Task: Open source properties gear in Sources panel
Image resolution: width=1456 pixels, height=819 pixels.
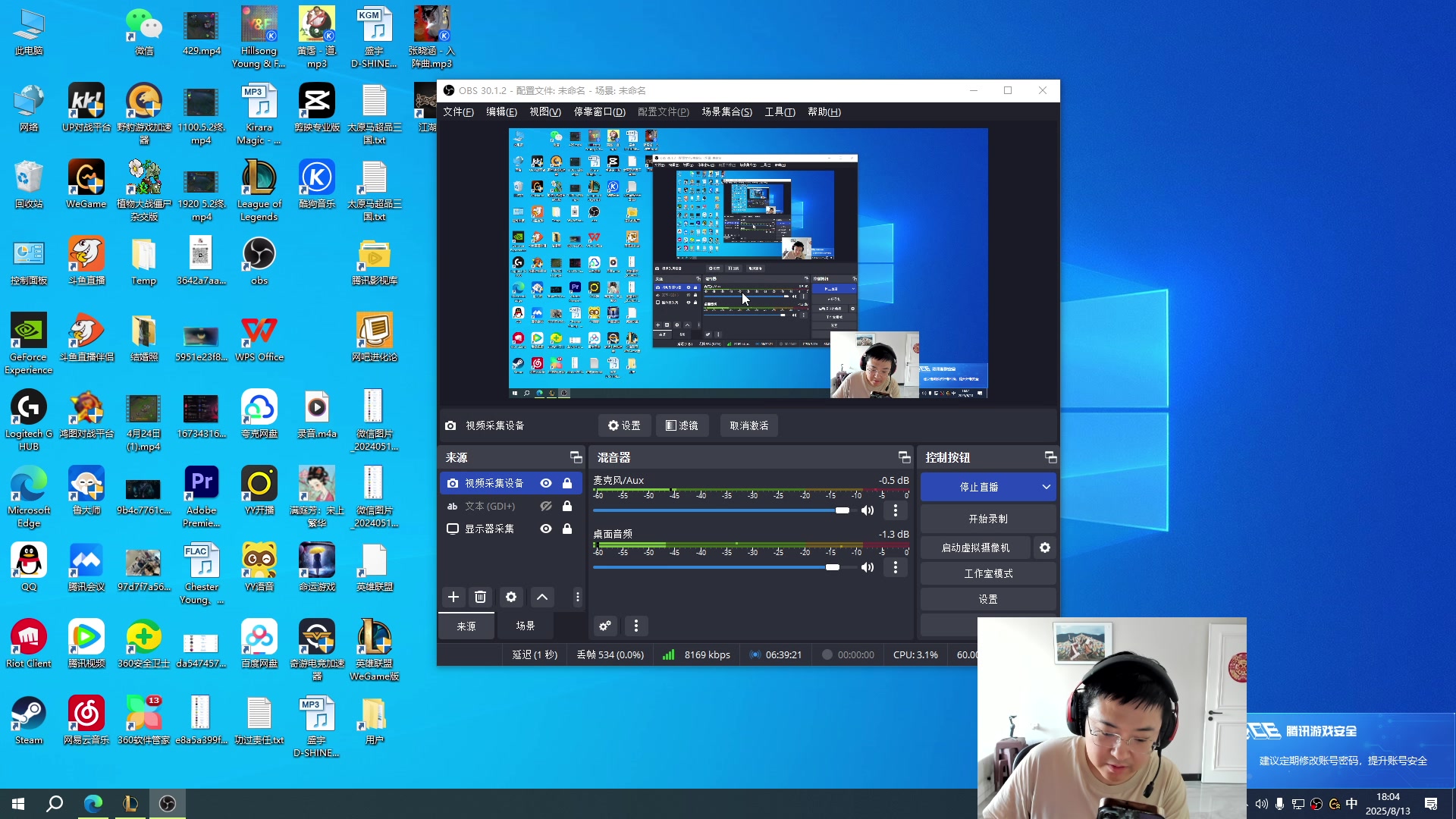Action: pyautogui.click(x=511, y=598)
